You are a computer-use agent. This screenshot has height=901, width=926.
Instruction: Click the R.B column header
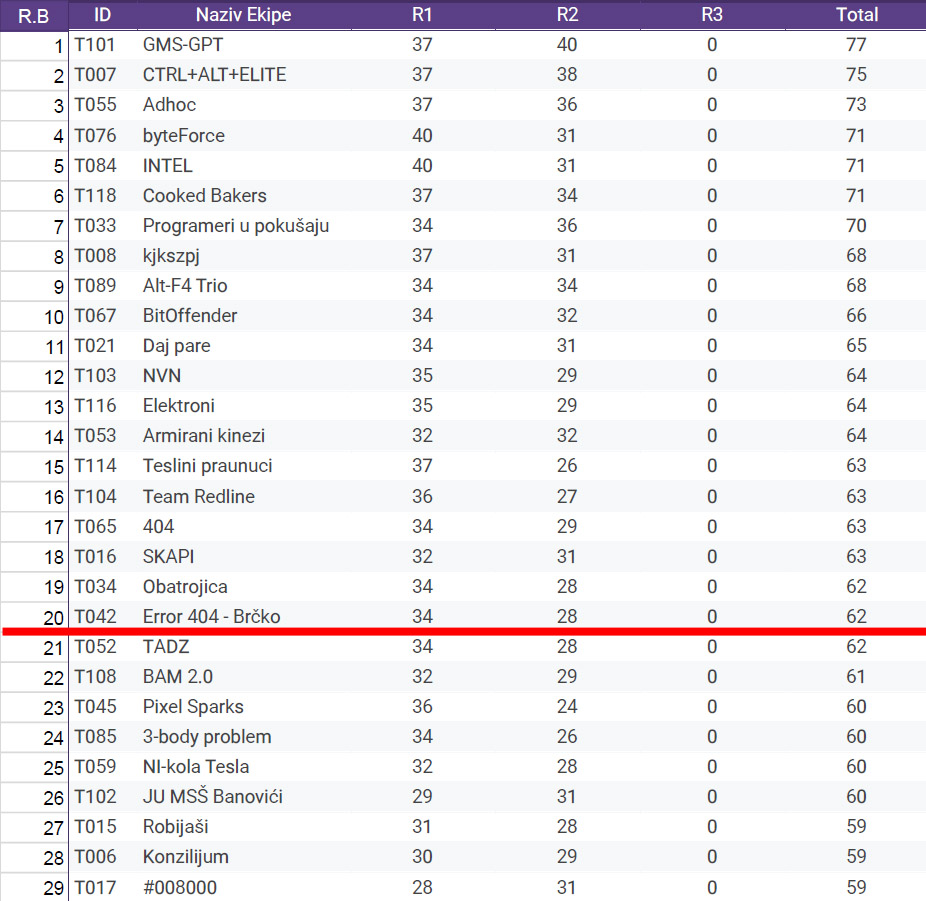(35, 14)
